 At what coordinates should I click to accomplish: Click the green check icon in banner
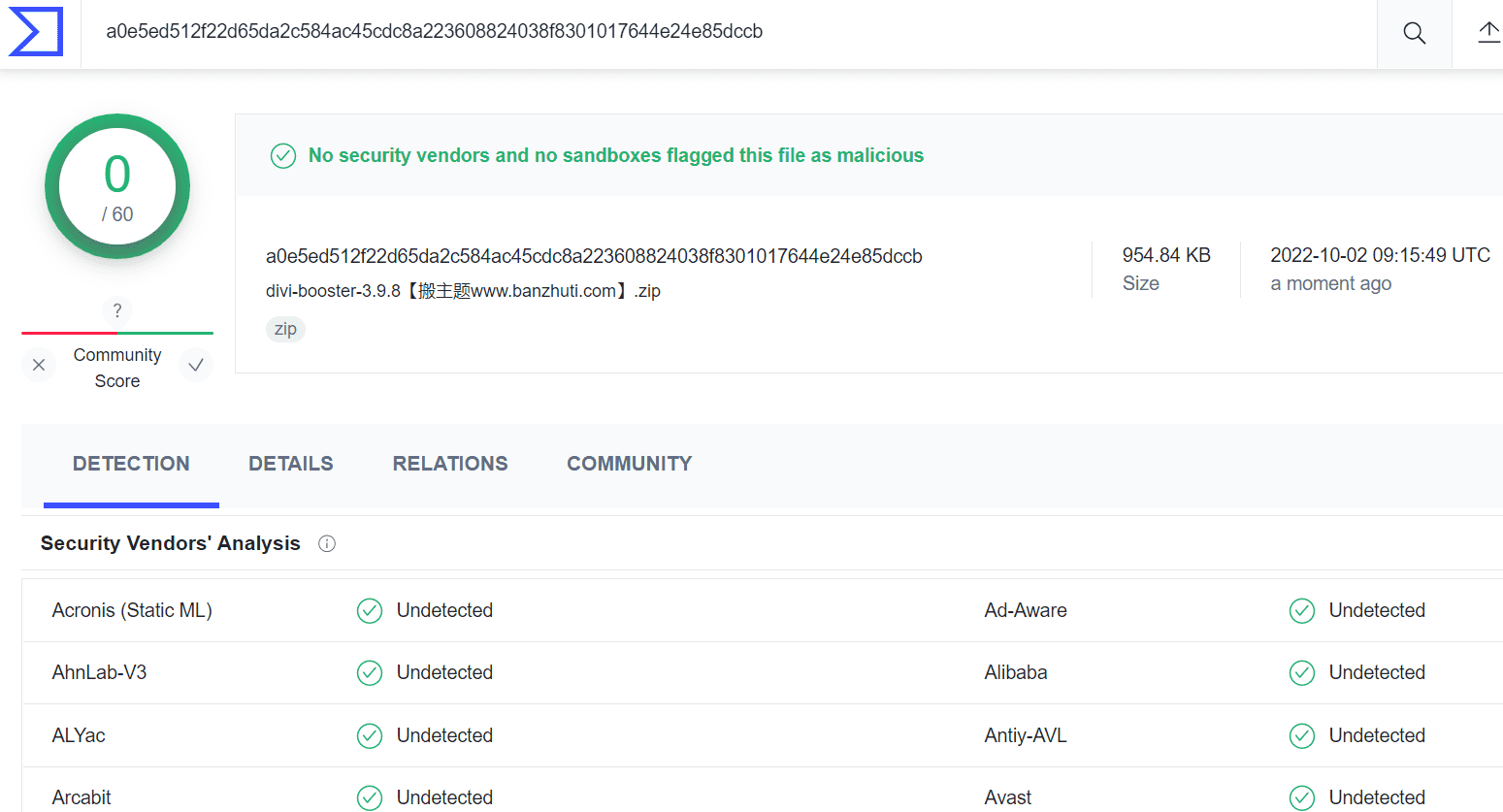point(283,155)
